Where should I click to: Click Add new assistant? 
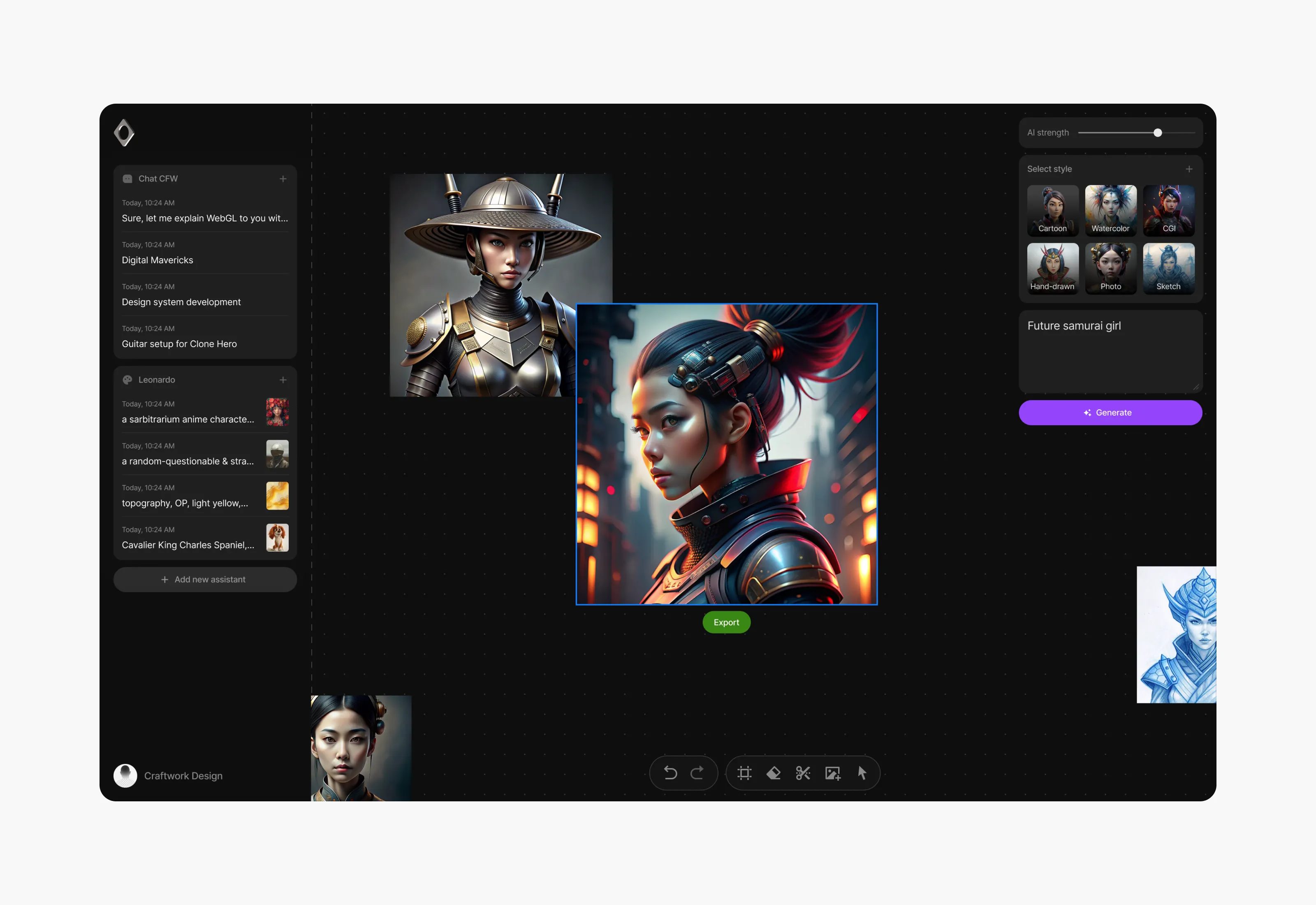click(205, 579)
